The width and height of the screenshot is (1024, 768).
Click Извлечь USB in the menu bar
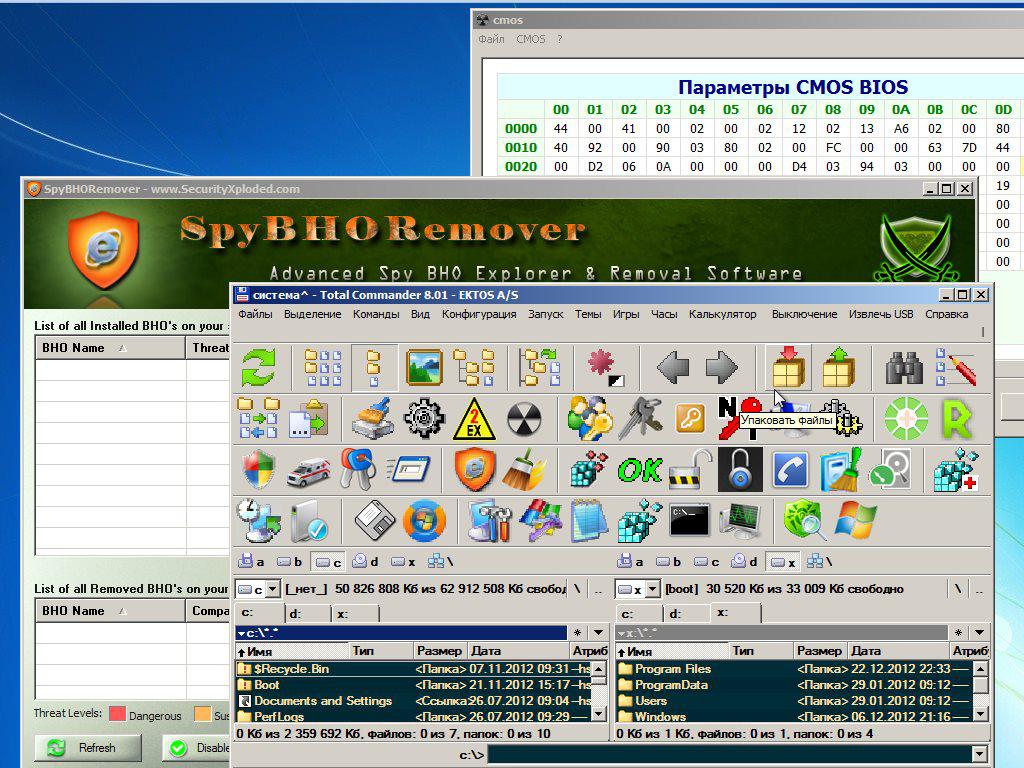881,314
